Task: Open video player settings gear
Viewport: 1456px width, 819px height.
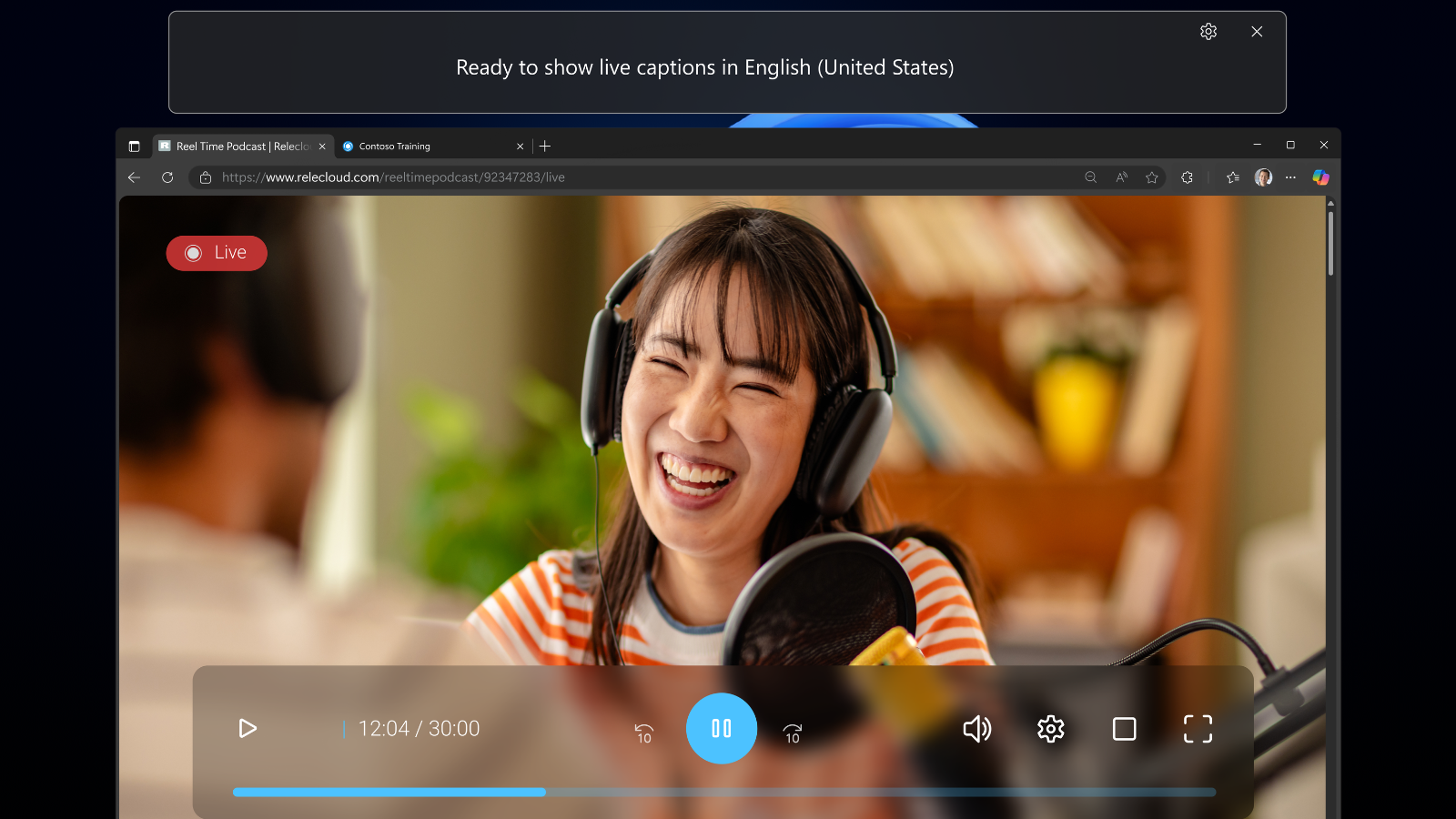Action: coord(1051,728)
